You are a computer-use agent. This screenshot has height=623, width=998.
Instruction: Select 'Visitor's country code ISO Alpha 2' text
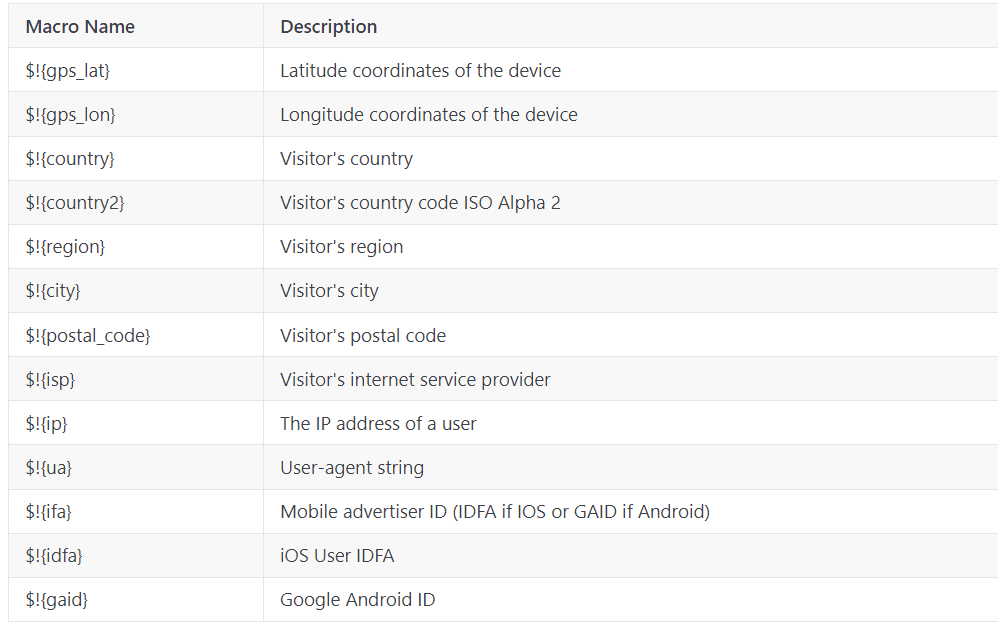420,203
